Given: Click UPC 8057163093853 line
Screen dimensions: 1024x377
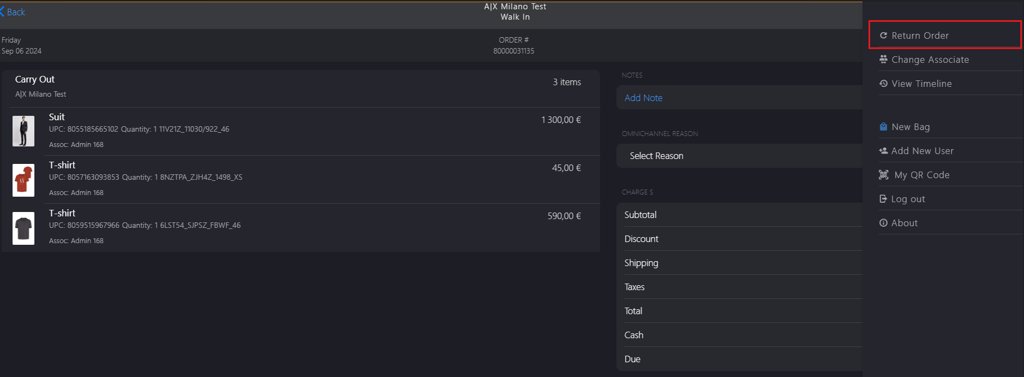Looking at the screenshot, I should tap(146, 178).
